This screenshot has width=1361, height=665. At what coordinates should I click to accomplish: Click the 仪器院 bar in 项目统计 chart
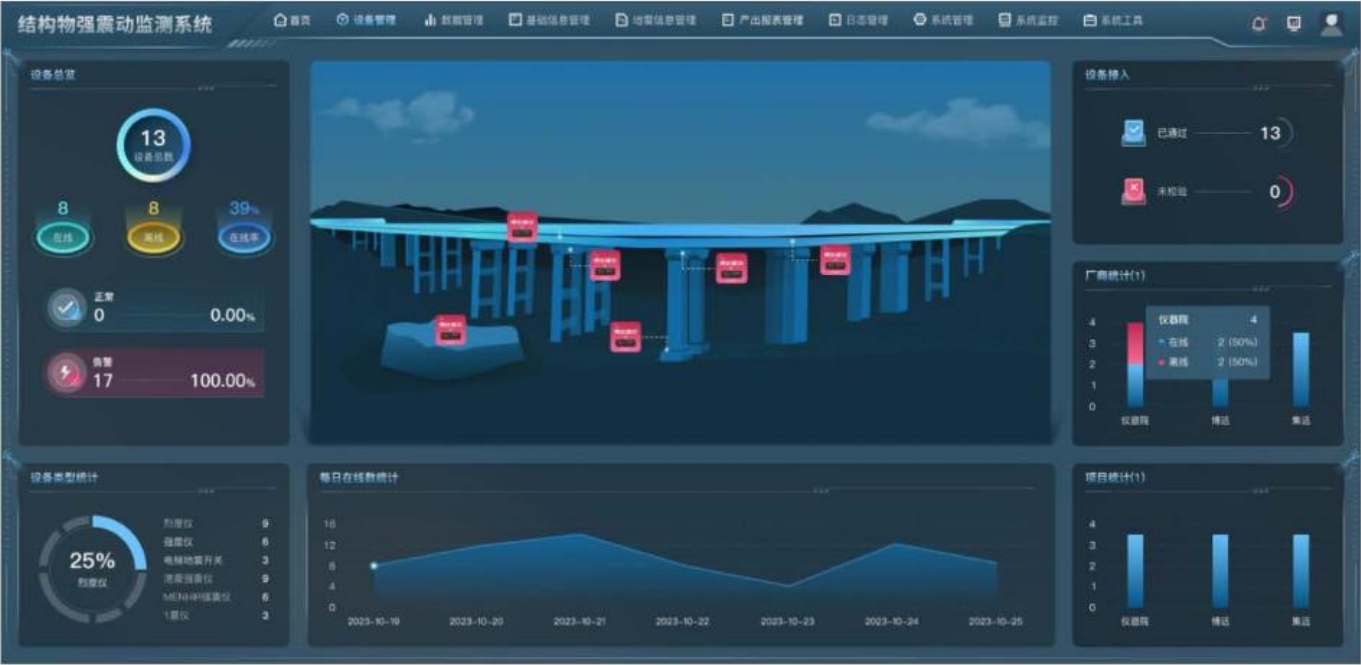point(1135,571)
